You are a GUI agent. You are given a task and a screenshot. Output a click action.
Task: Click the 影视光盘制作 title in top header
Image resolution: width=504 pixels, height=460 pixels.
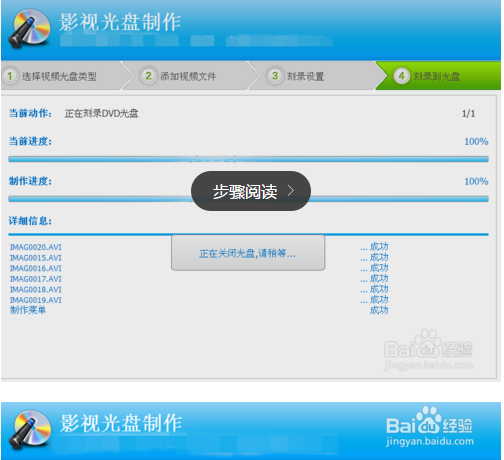[120, 22]
